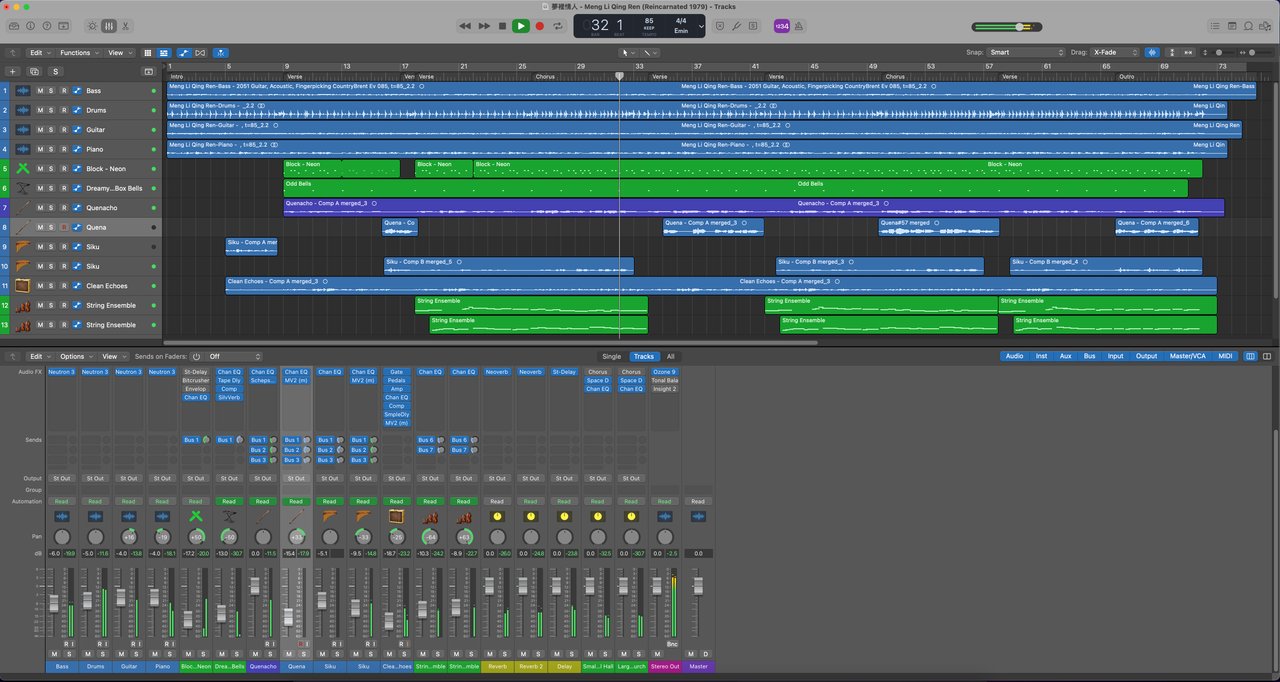
Task: Open the Drag X-Fade dropdown
Action: (1116, 52)
